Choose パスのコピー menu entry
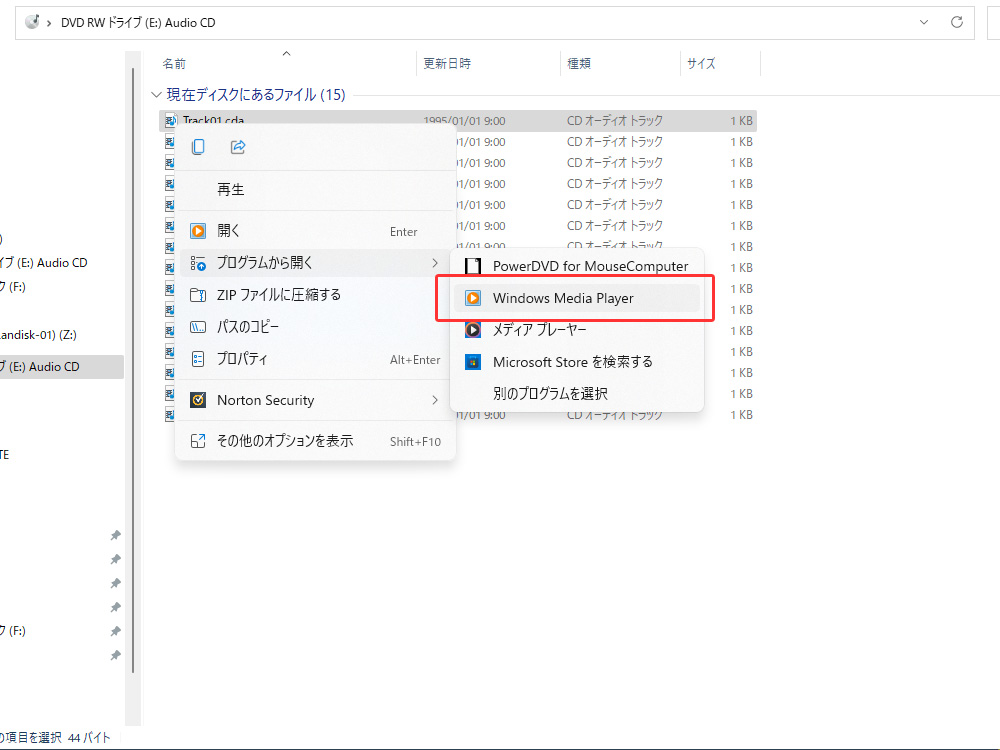 pos(315,327)
